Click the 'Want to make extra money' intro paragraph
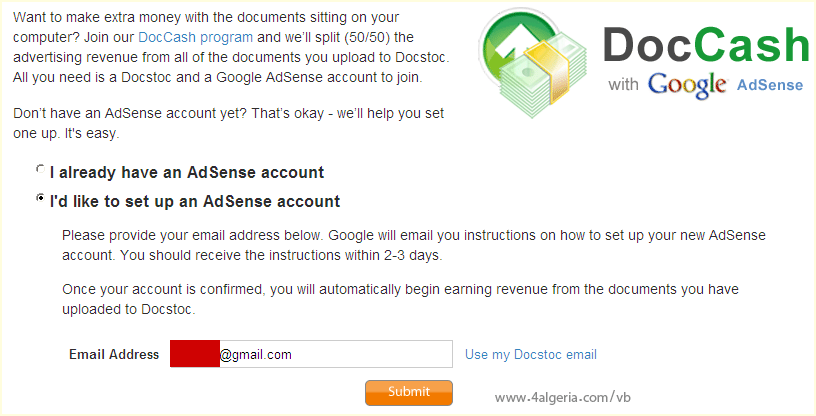The width and height of the screenshot is (816, 416). 230,46
